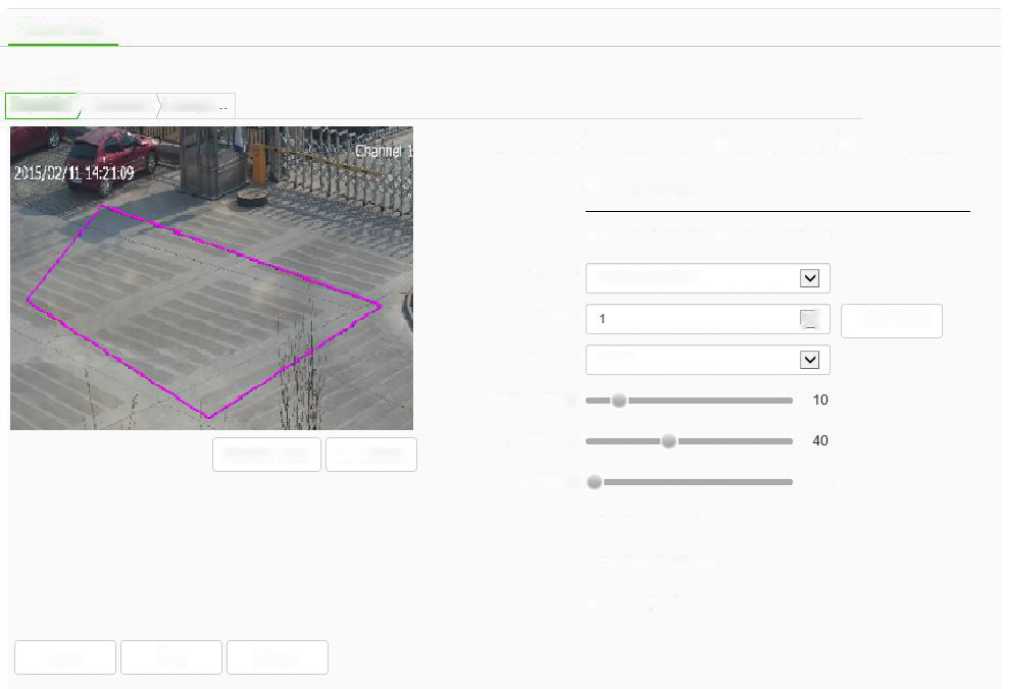Click the magenta polygon's rightmost vertex

tap(380, 305)
